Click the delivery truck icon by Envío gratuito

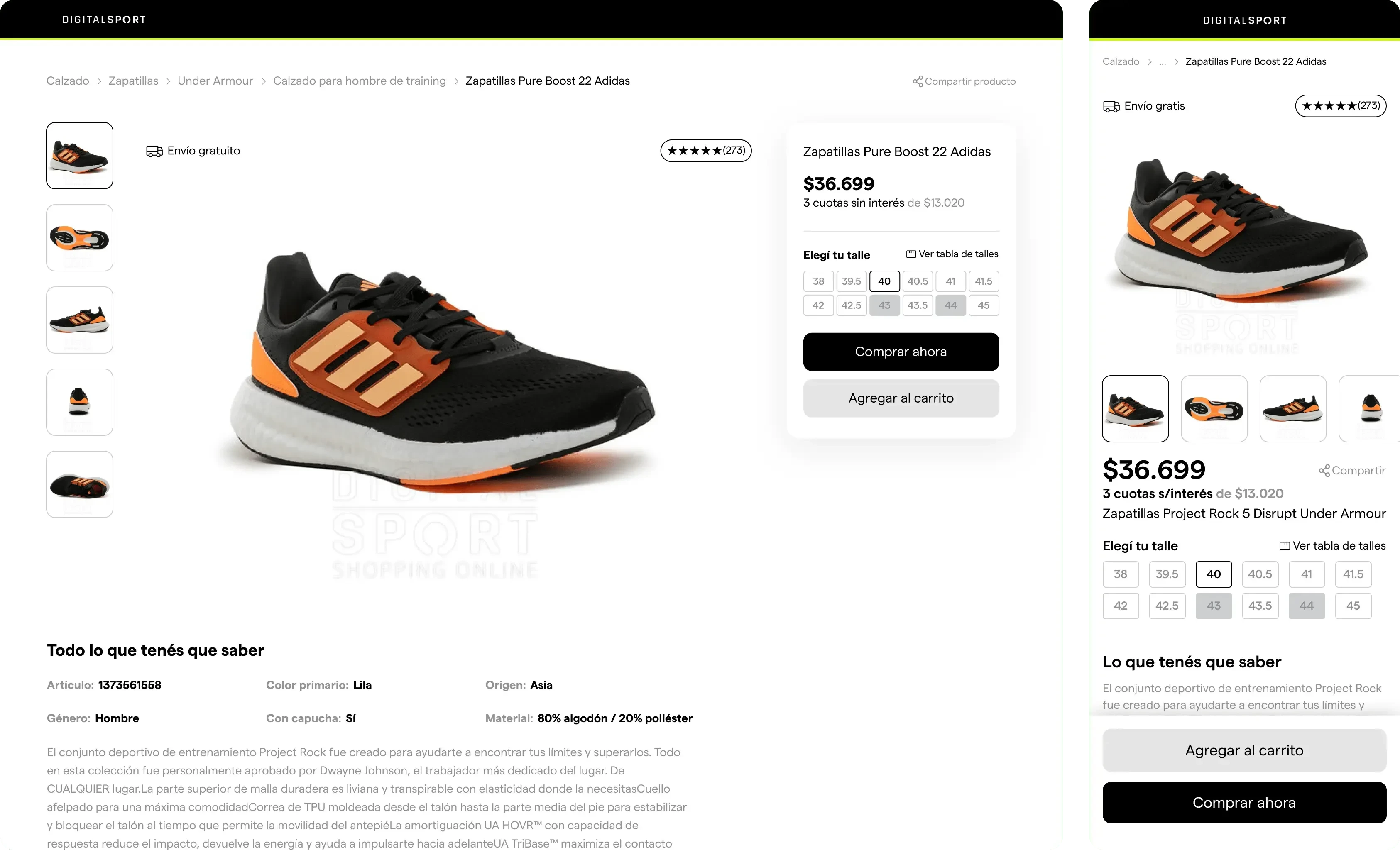[154, 151]
